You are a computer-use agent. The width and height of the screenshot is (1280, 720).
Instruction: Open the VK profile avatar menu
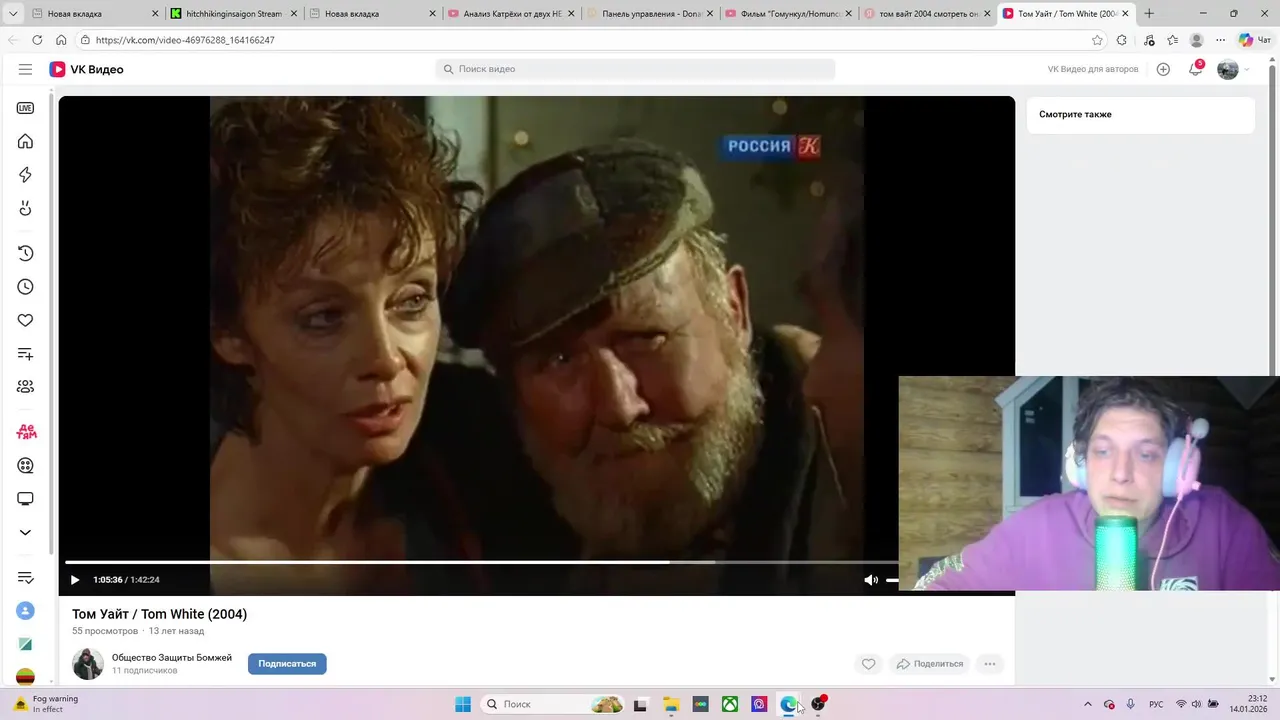(1228, 69)
